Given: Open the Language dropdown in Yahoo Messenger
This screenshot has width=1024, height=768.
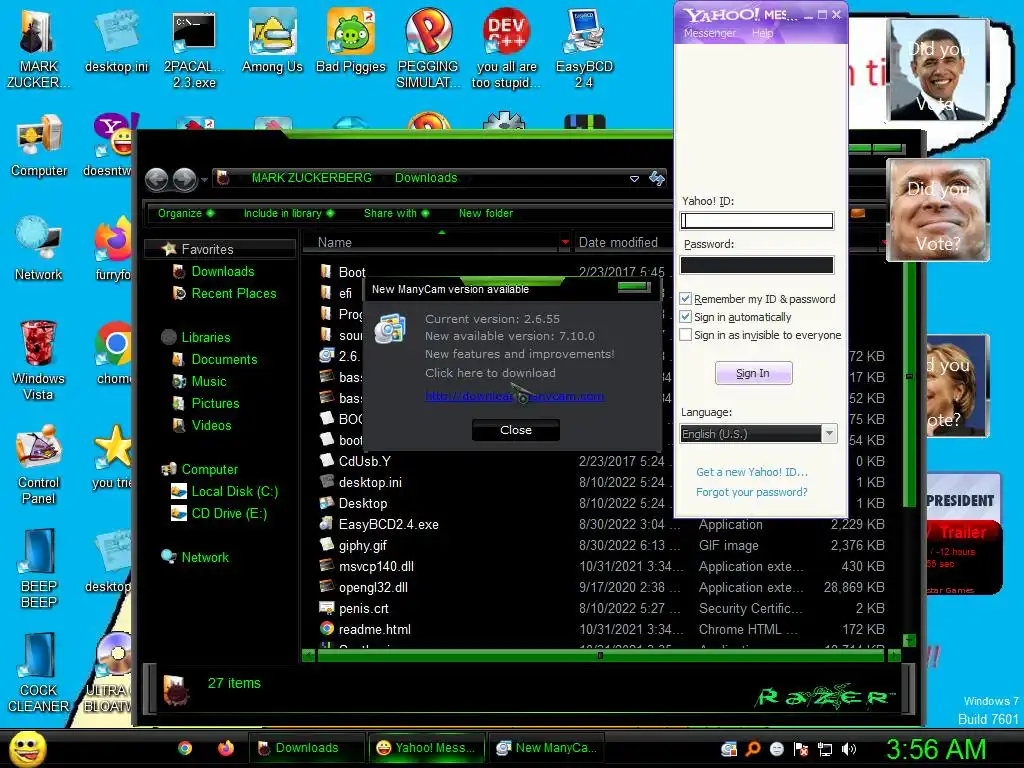Looking at the screenshot, I should 829,434.
